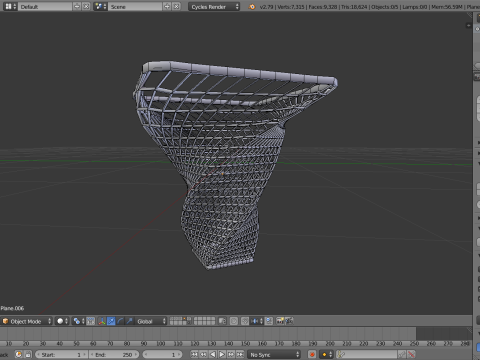Set the current frame number field
480x360 pixels.
click(162, 354)
